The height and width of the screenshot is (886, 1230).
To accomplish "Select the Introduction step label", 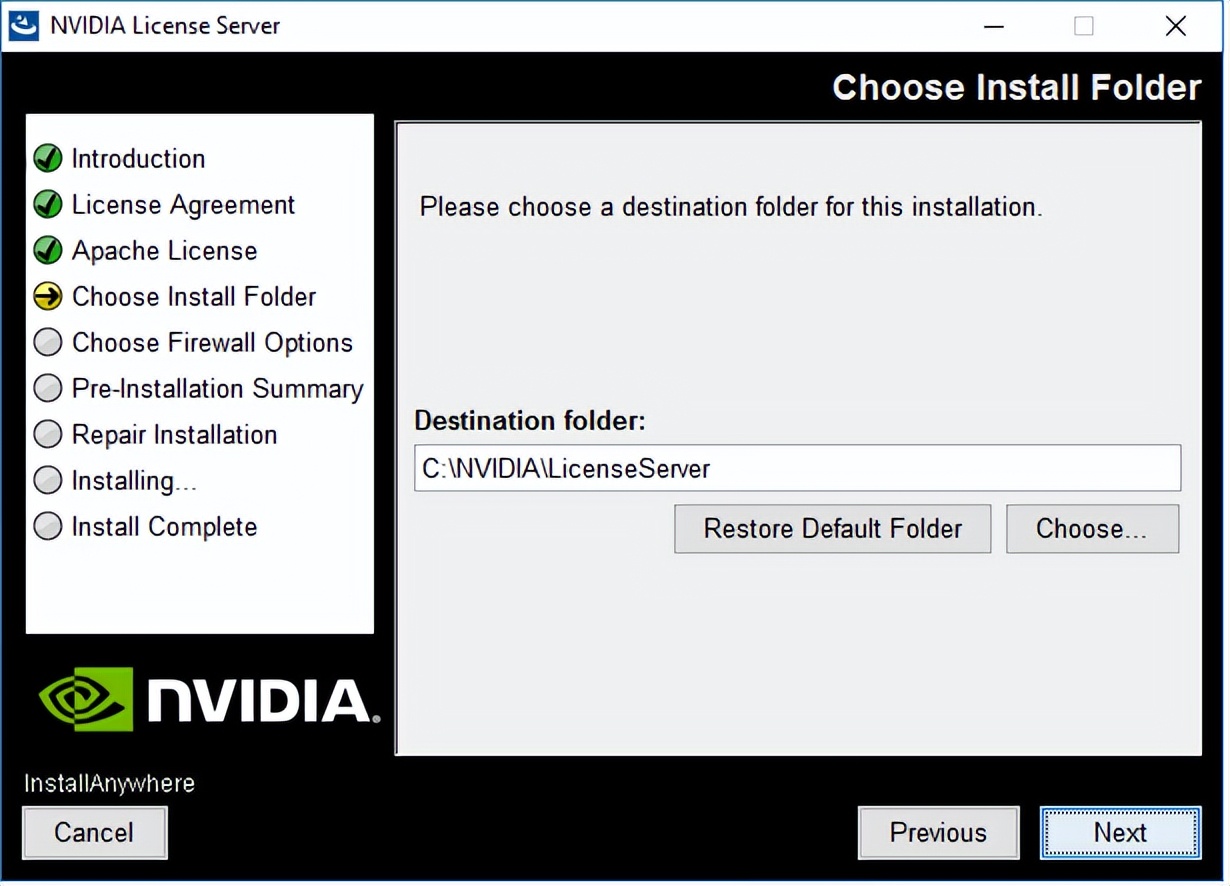I will (138, 158).
